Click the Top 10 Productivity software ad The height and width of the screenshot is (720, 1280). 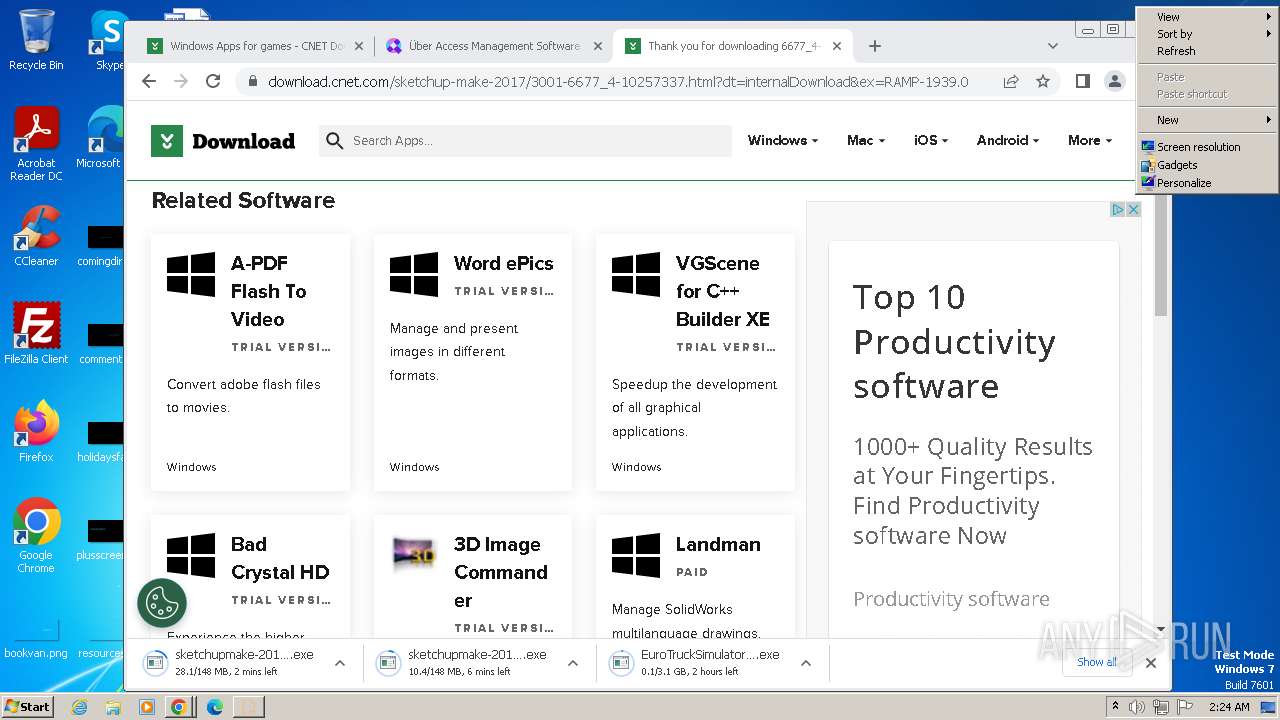974,440
